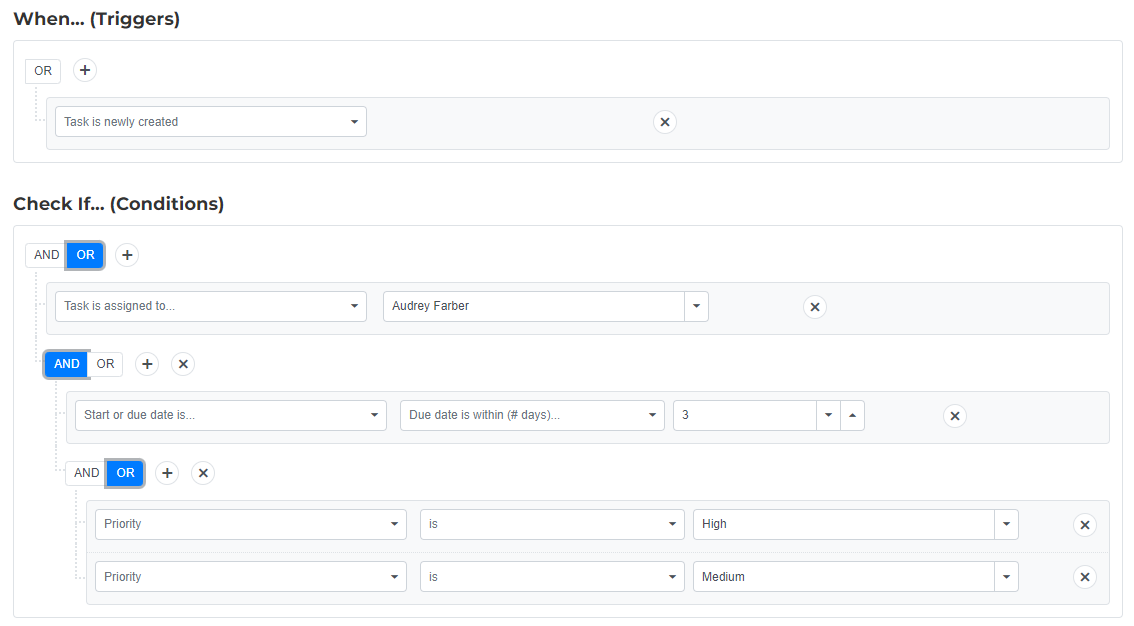Switch the Priority group to AND
The width and height of the screenshot is (1134, 626).
[x=86, y=473]
